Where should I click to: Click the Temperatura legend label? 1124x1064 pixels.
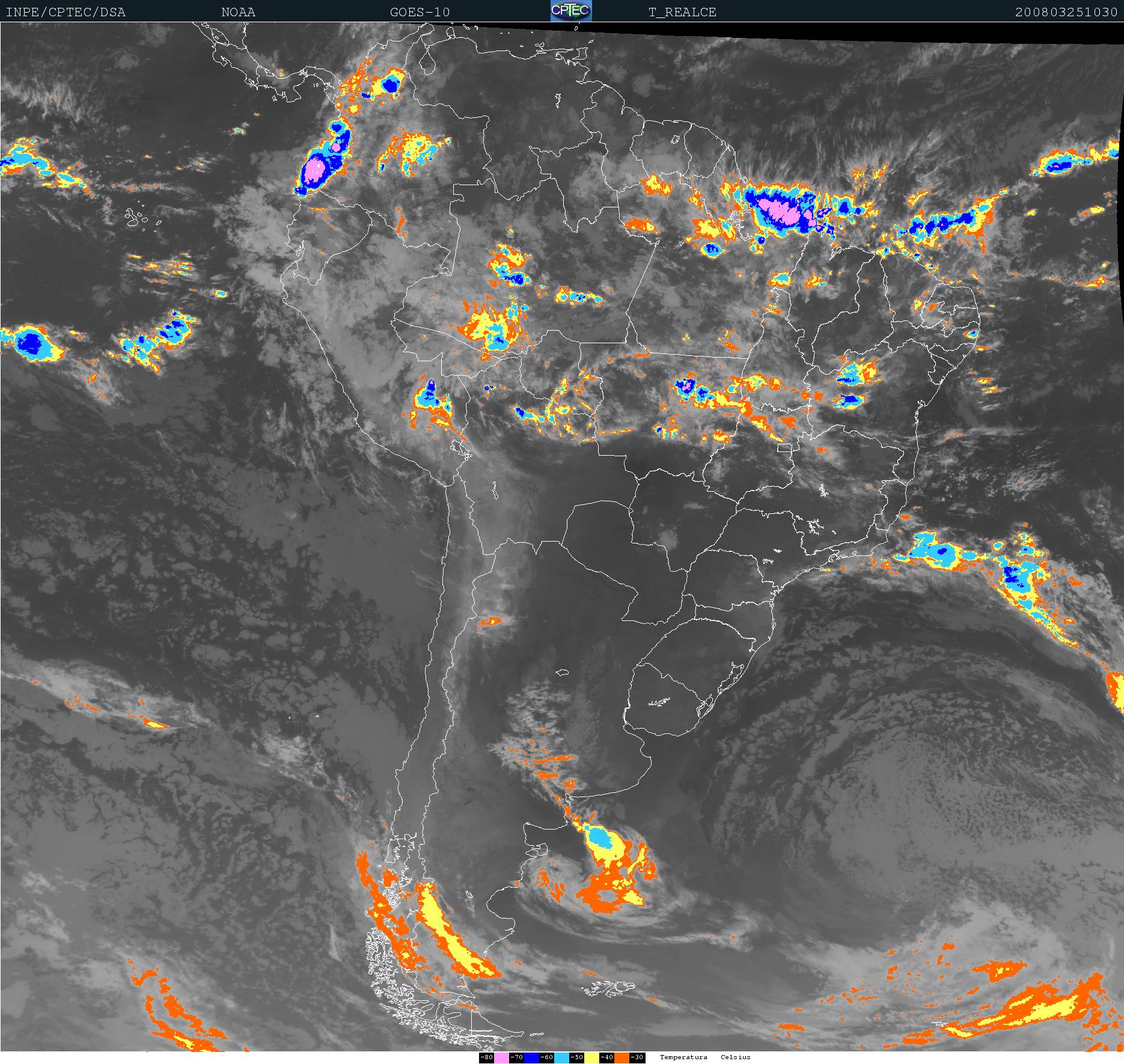click(x=683, y=1057)
